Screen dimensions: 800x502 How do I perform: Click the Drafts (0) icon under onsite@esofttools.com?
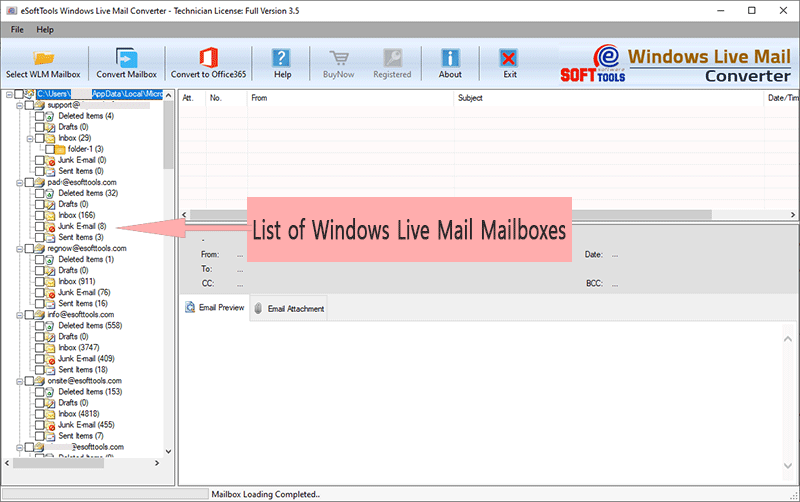(50, 403)
